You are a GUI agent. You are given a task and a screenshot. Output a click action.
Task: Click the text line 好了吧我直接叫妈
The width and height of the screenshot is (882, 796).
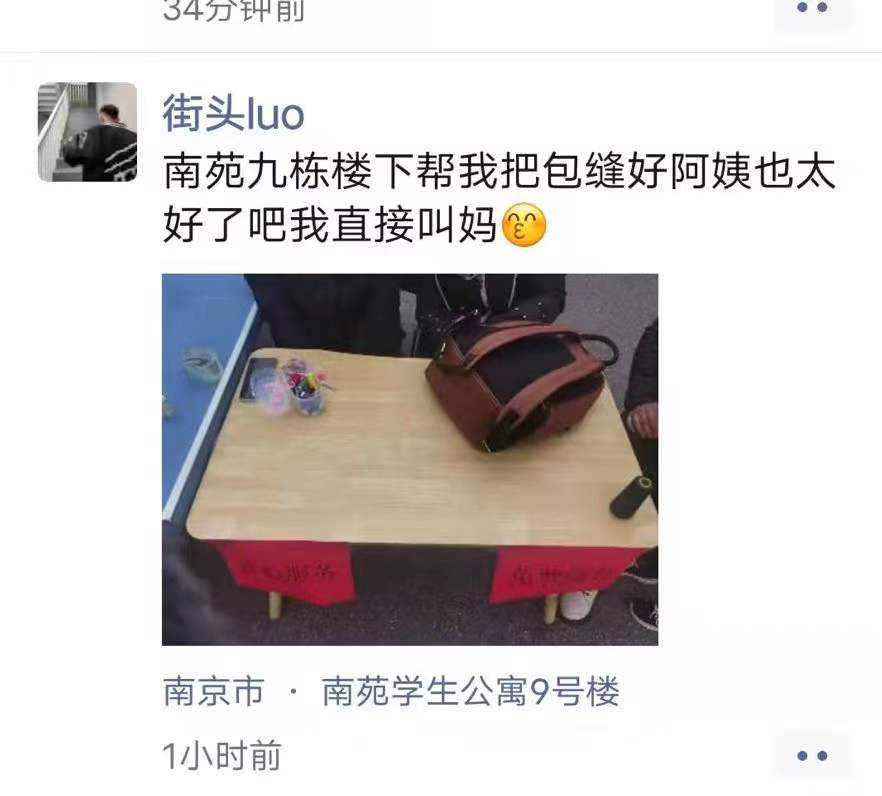[330, 224]
